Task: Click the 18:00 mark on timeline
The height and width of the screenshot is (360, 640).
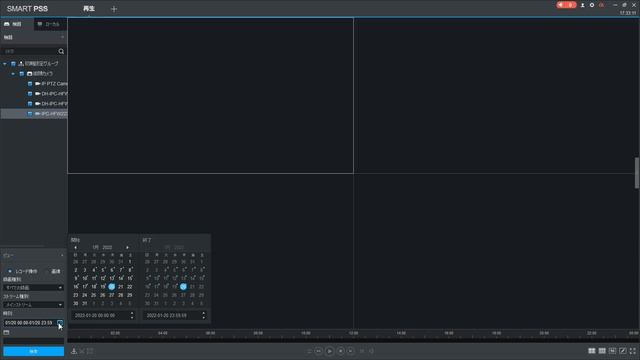Action: 496,333
